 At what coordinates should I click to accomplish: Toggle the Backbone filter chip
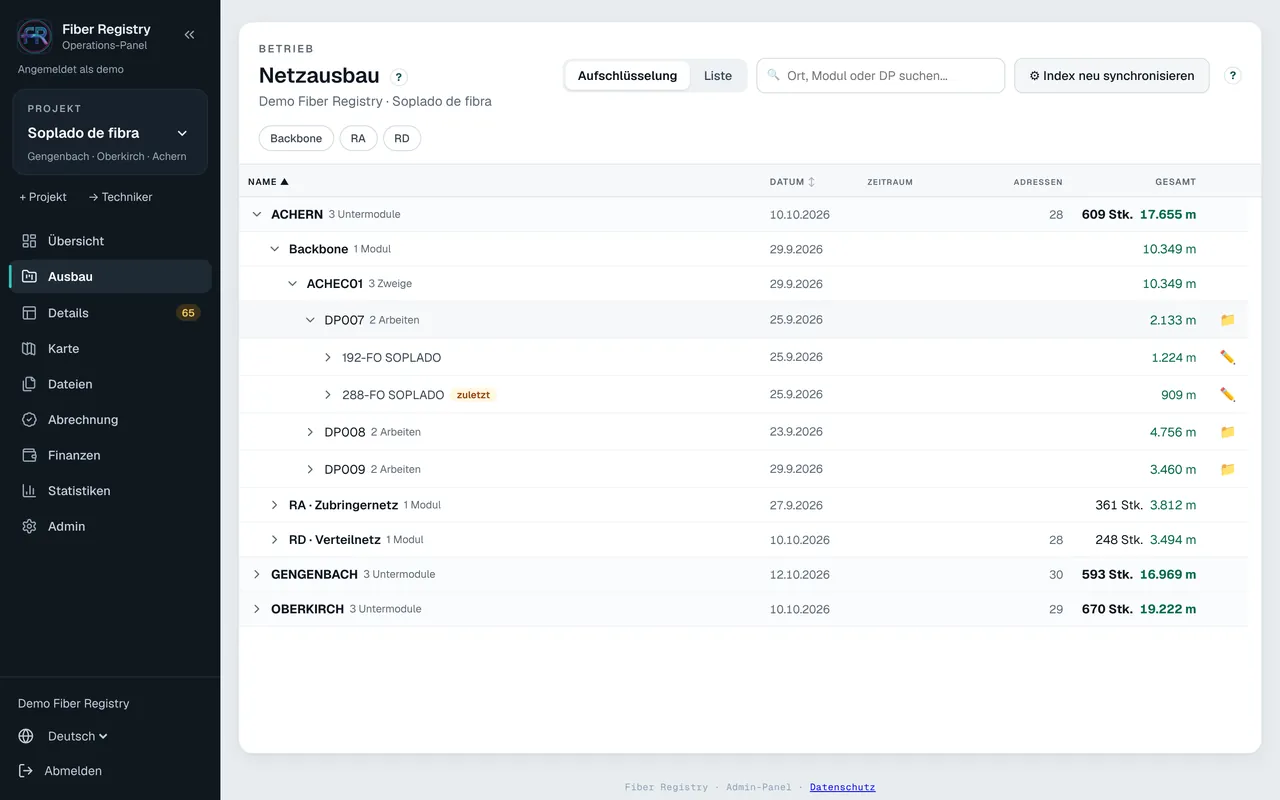point(296,138)
